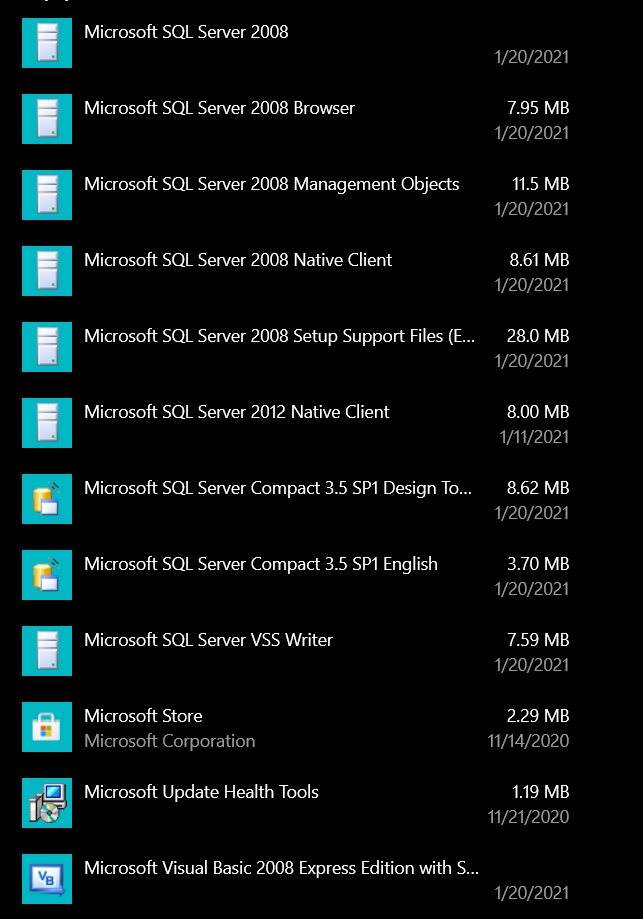Click the SQL Server 2008 Native Client icon
The width and height of the screenshot is (643, 919).
47,271
